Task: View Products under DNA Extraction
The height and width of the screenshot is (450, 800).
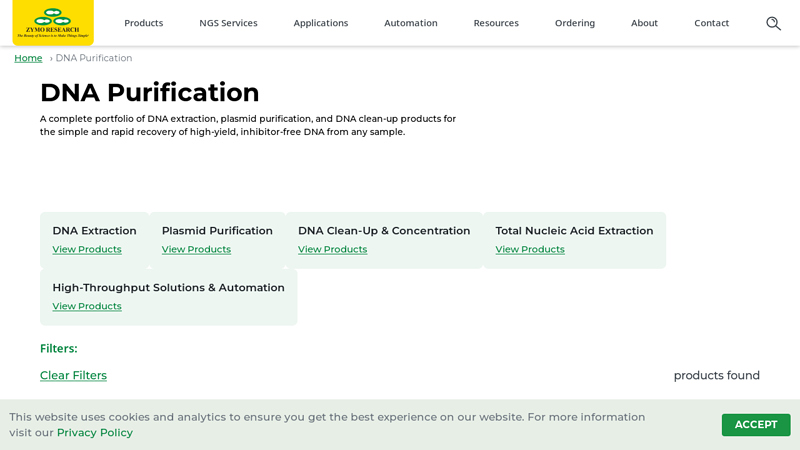Action: (87, 249)
